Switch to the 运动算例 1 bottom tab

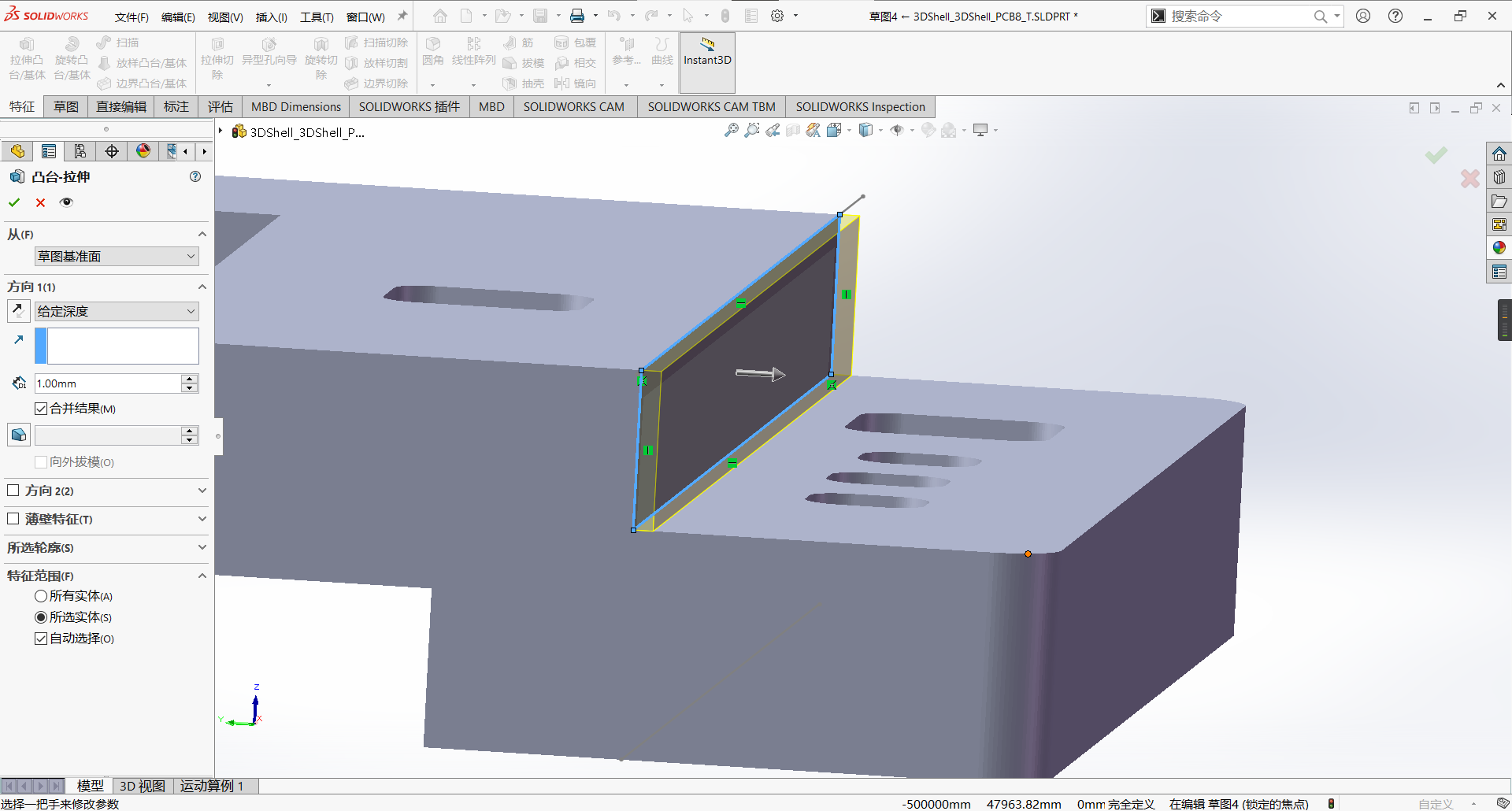tap(211, 786)
